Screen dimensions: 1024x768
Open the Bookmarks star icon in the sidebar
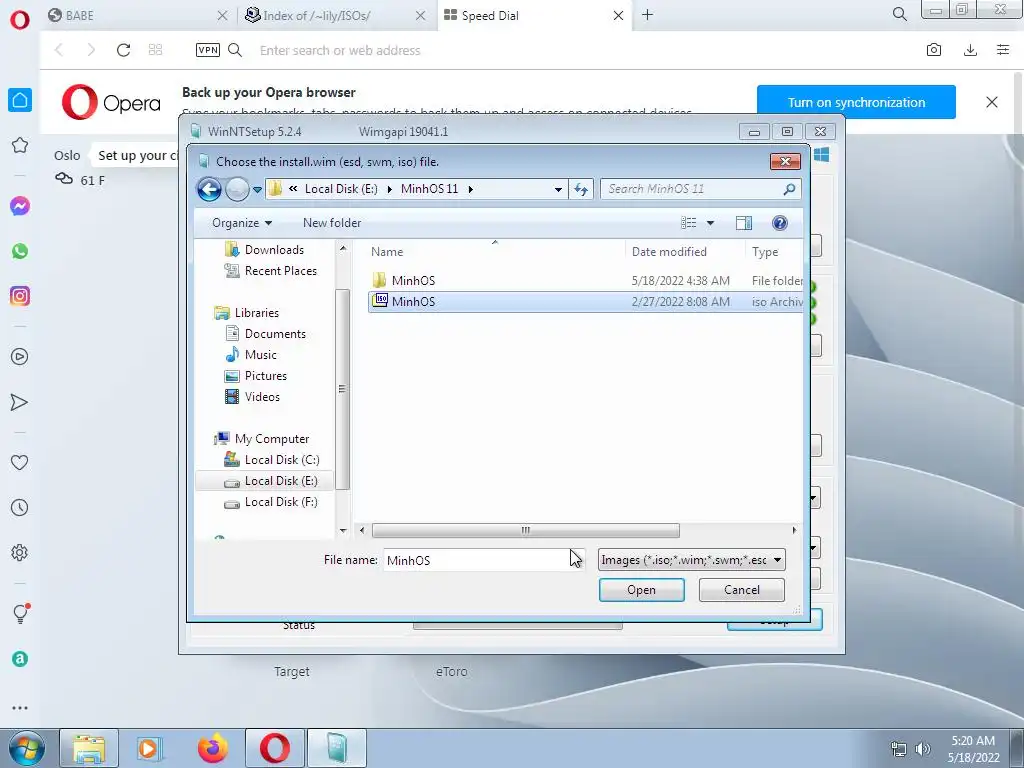[20, 145]
